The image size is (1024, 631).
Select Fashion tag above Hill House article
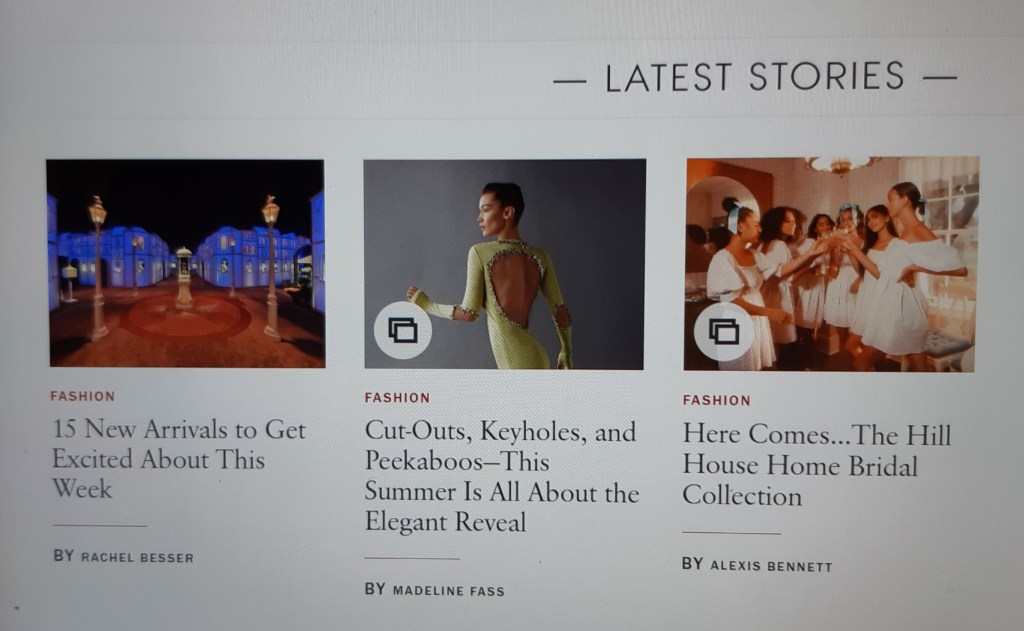click(716, 400)
